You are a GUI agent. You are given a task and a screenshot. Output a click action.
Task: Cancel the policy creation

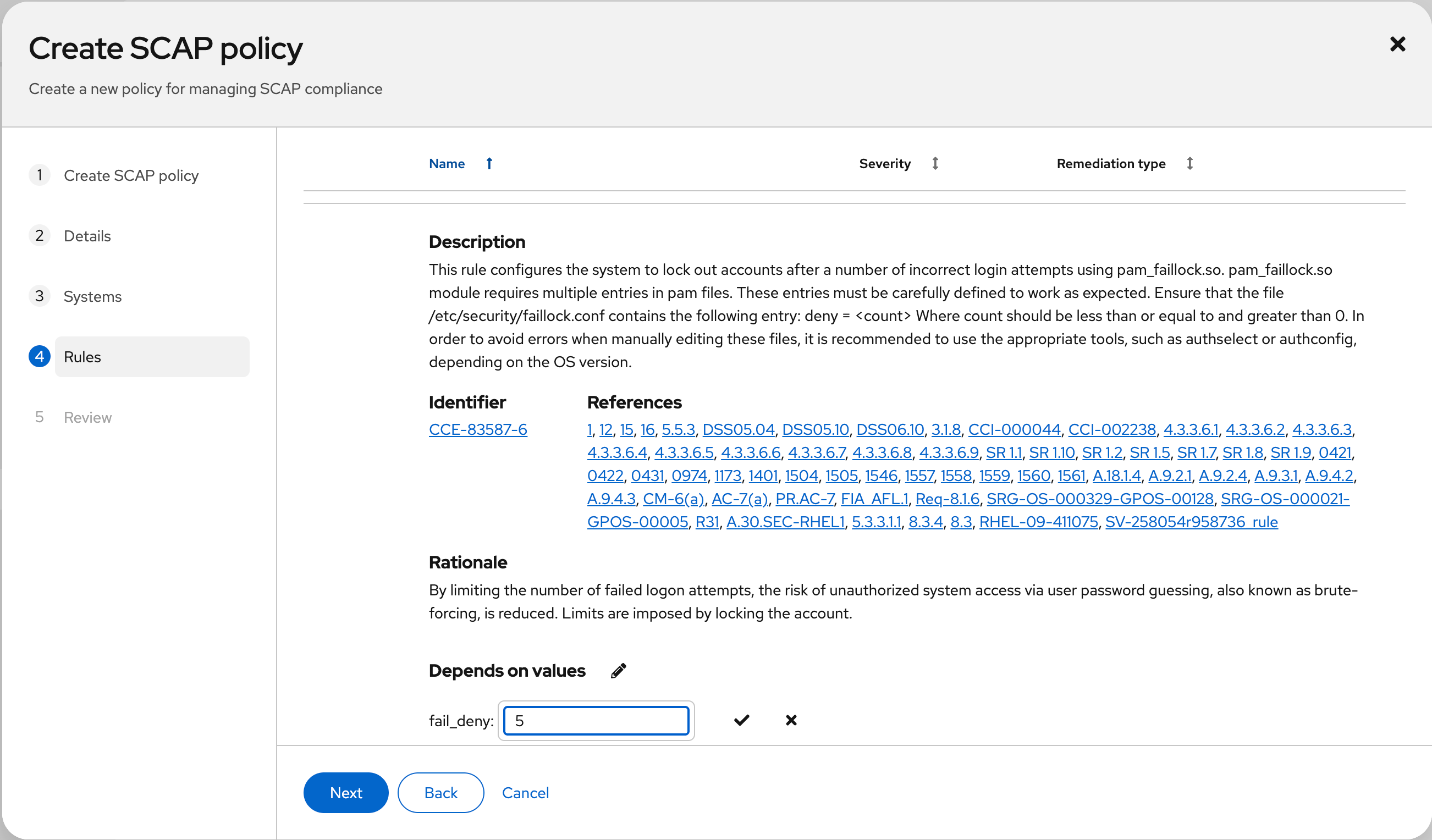click(x=525, y=793)
